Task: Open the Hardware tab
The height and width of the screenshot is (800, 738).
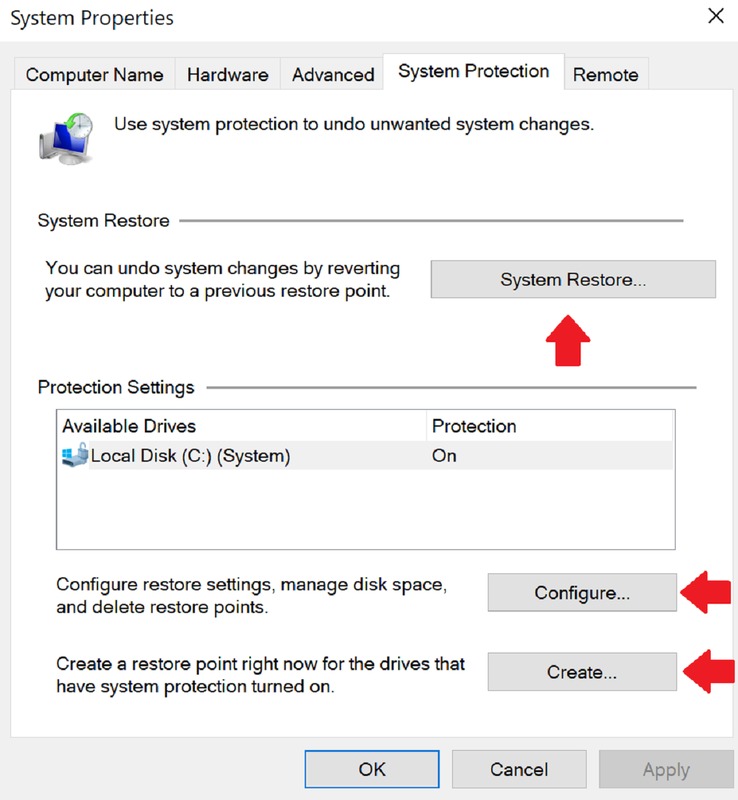Action: [227, 75]
